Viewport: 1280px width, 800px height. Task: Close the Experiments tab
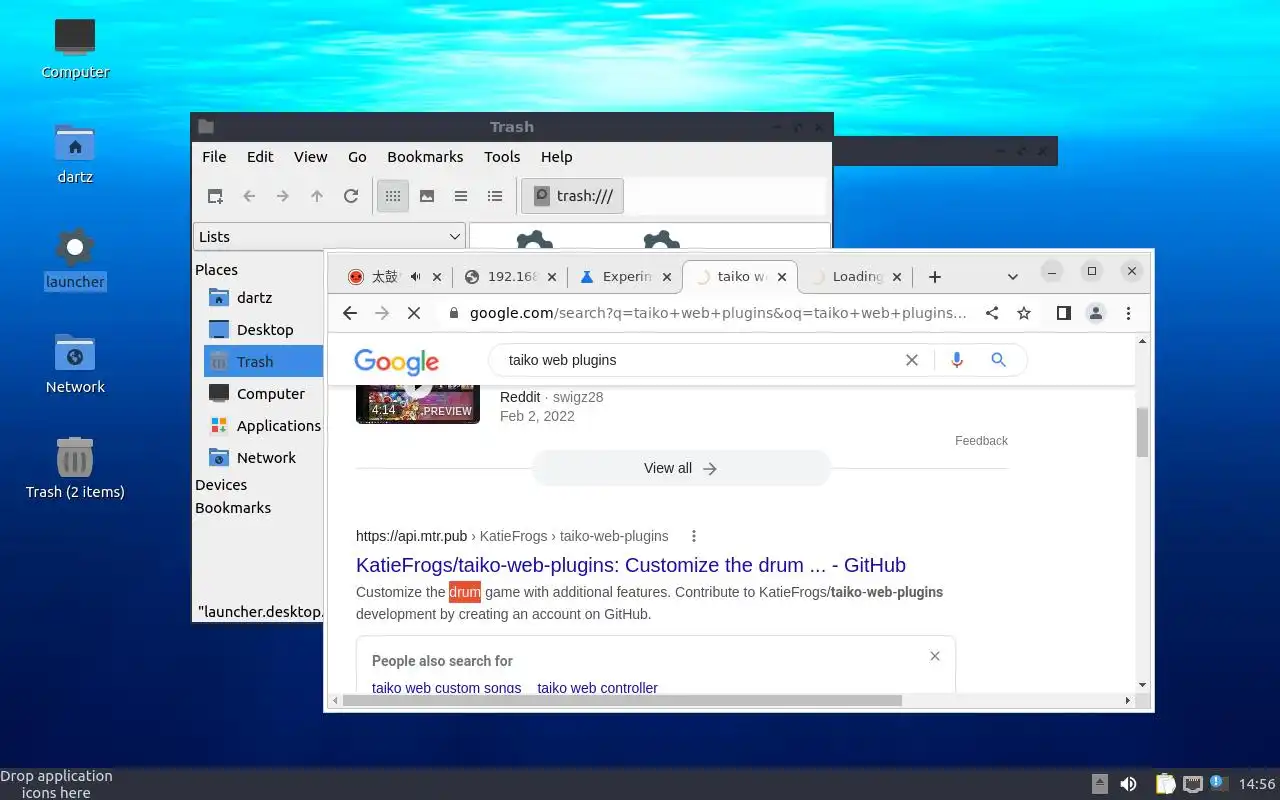click(667, 277)
